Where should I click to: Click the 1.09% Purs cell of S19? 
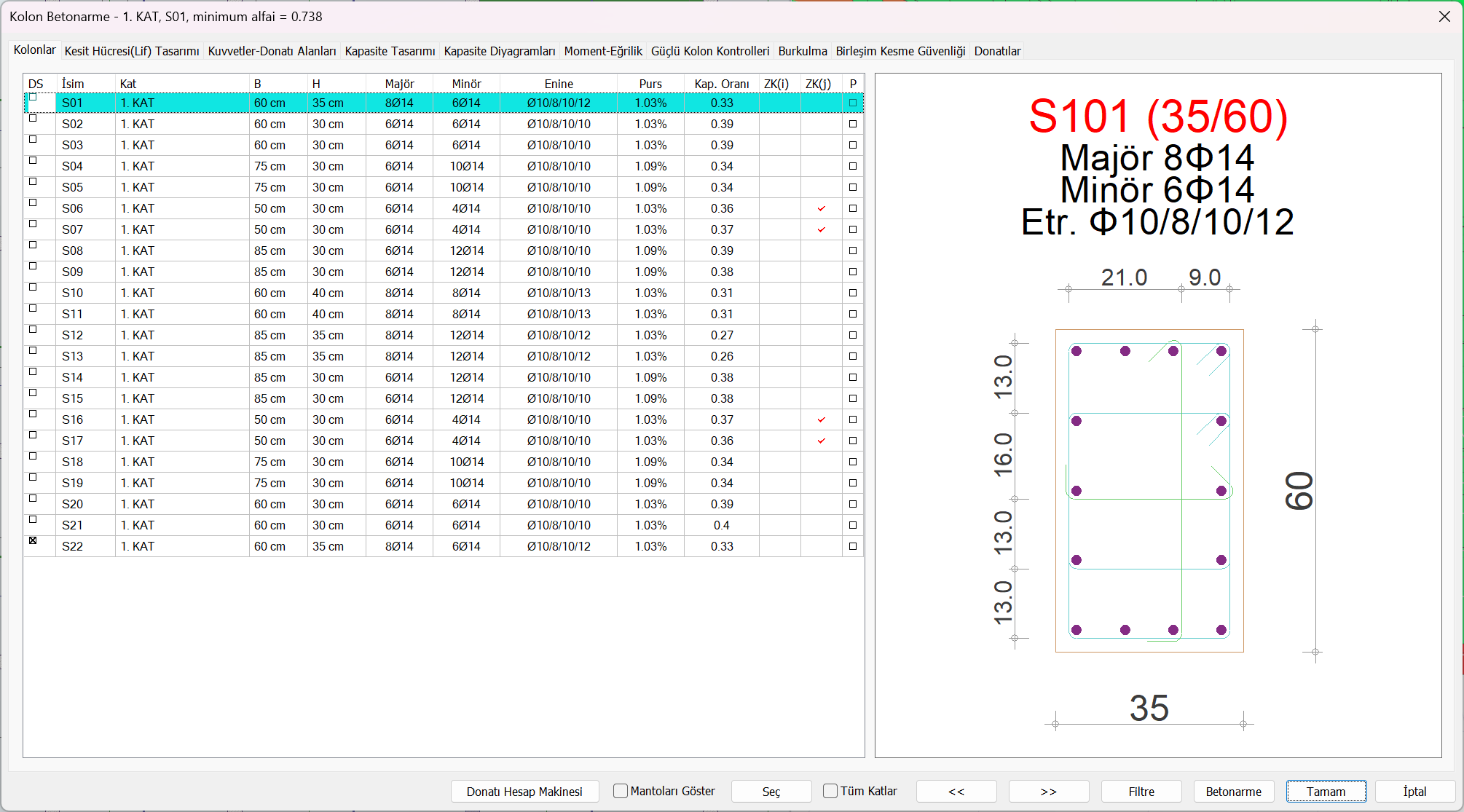click(650, 483)
